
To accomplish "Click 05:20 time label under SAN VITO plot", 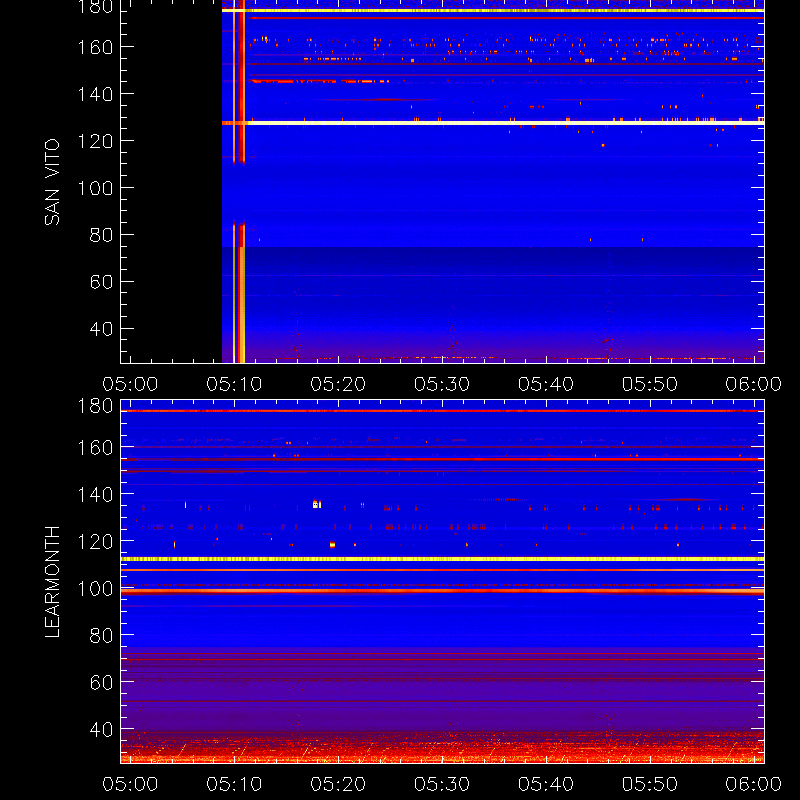I will pyautogui.click(x=338, y=384).
